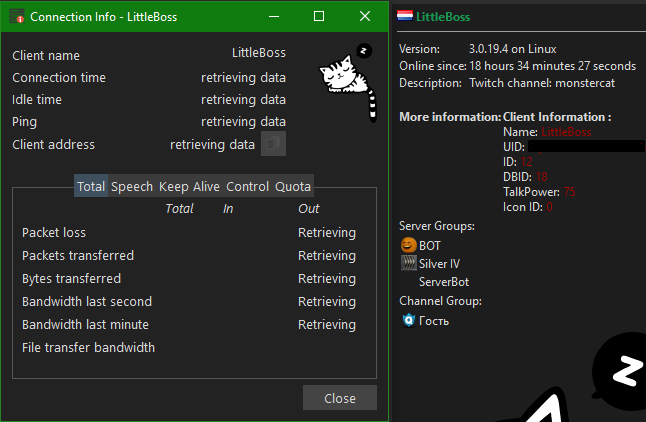Screen dimensions: 646x422
Task: Click the sleeping cat avatar image
Action: [349, 82]
